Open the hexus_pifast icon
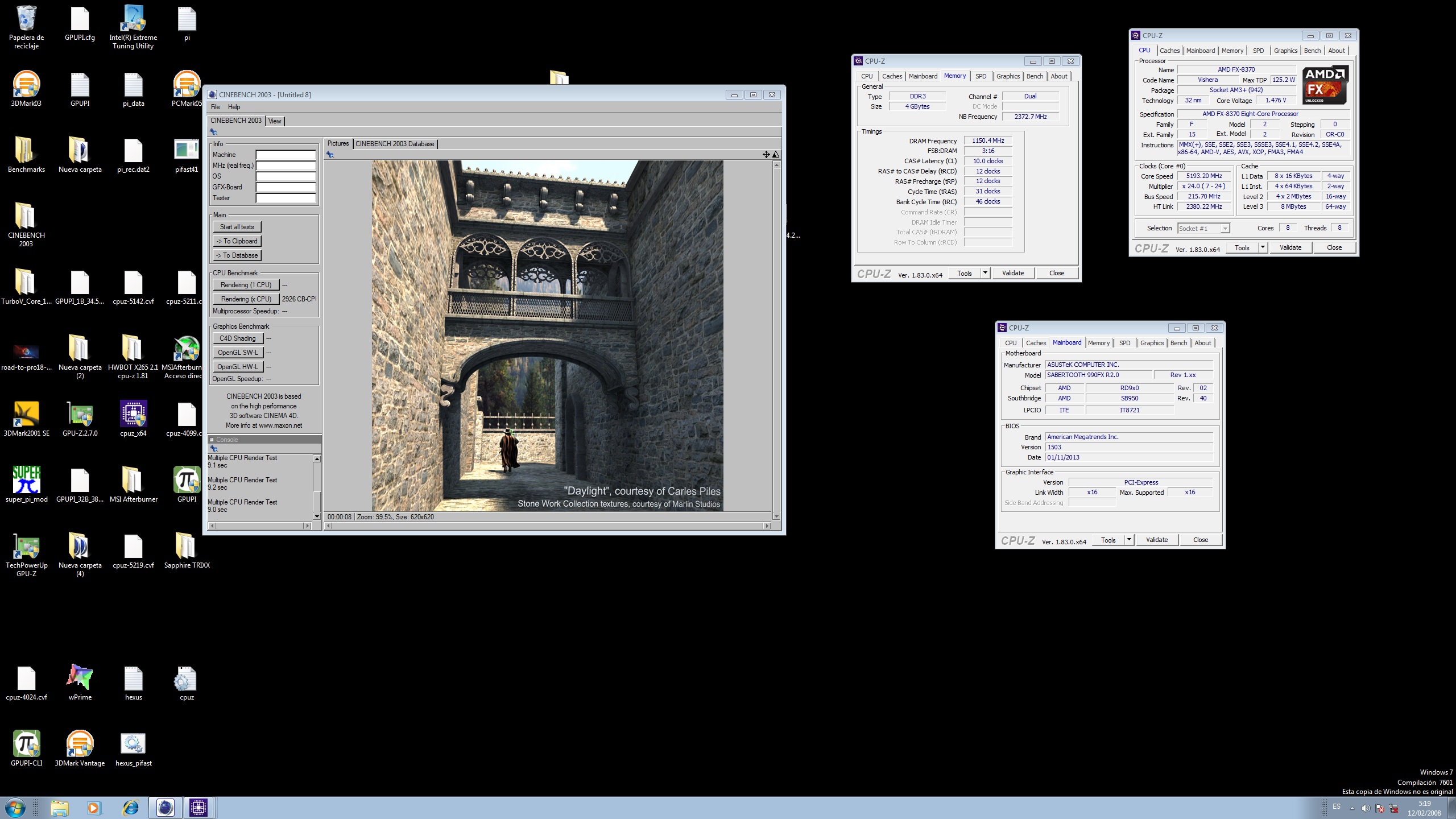The image size is (1456, 819). click(133, 748)
